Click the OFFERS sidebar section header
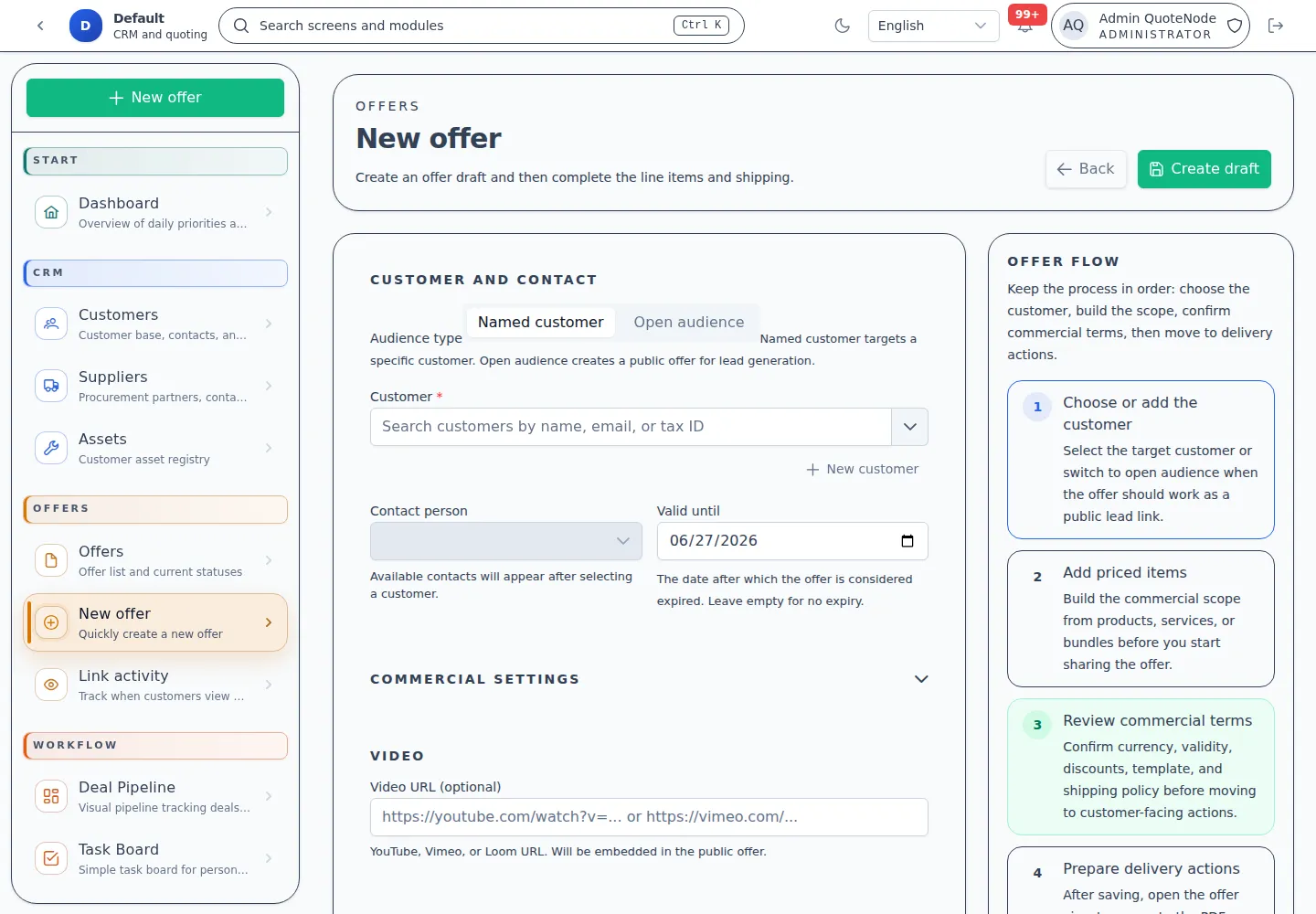 pos(155,509)
